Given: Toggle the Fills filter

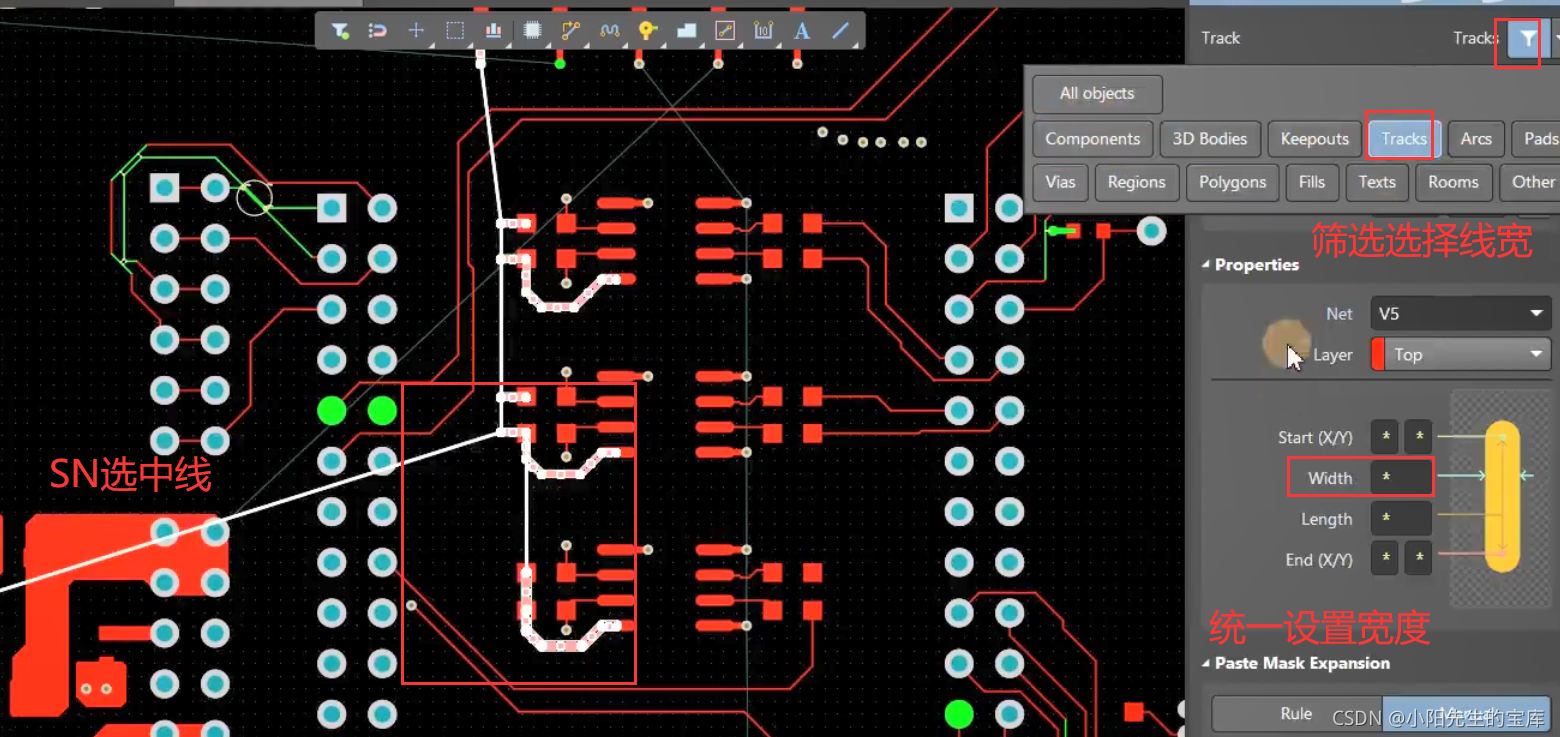Looking at the screenshot, I should pos(1311,182).
